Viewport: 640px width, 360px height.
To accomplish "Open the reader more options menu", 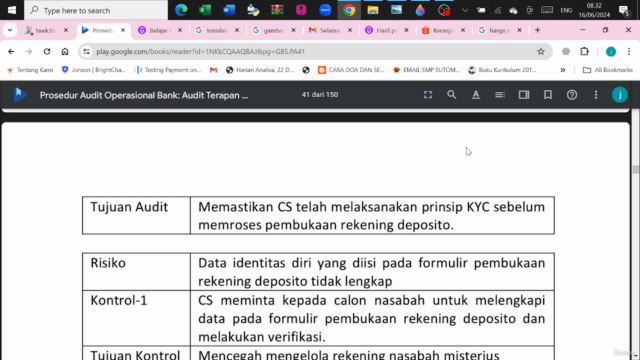I will pyautogui.click(x=596, y=95).
